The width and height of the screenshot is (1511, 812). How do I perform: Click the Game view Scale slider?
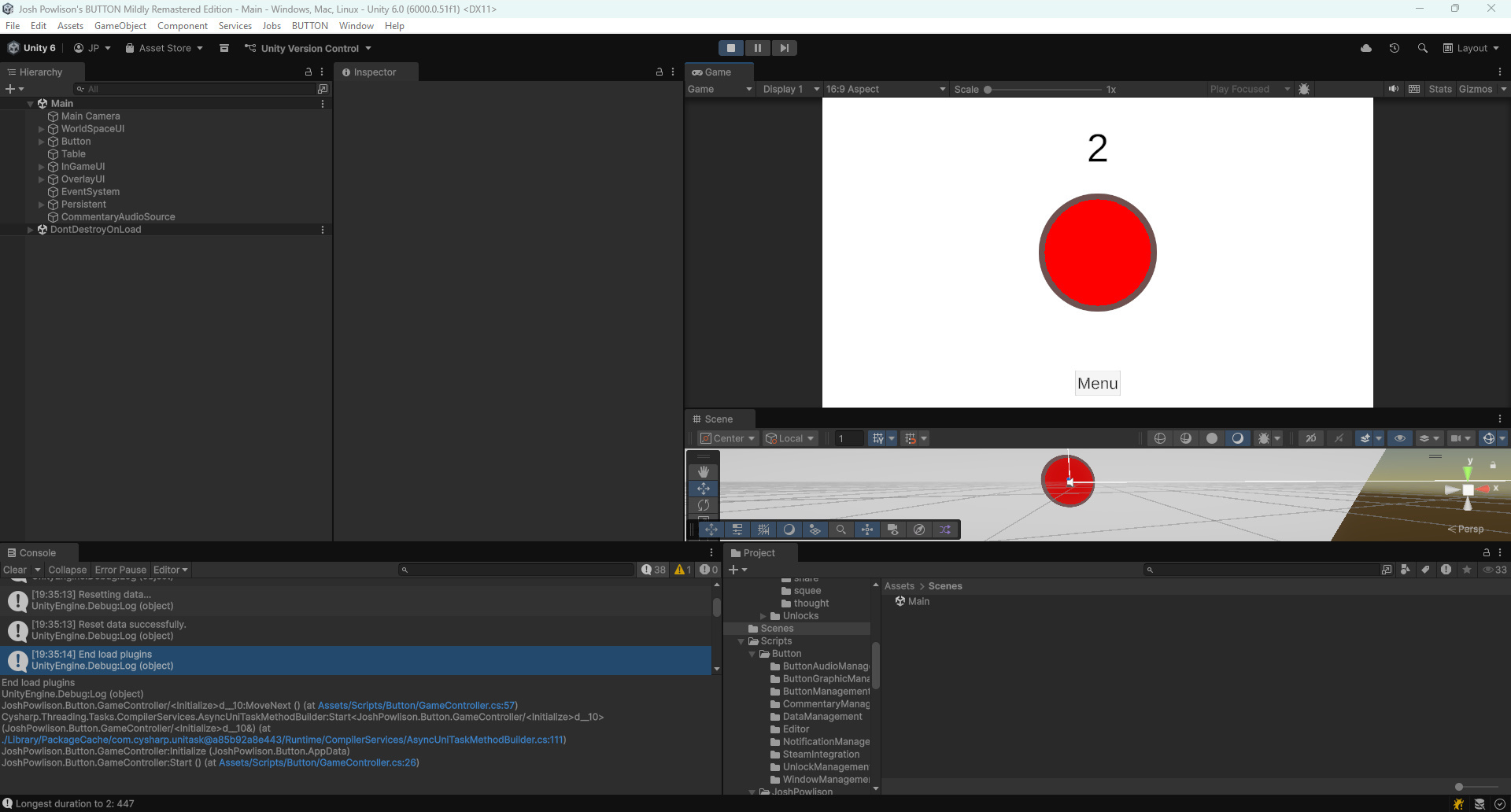coord(1044,90)
